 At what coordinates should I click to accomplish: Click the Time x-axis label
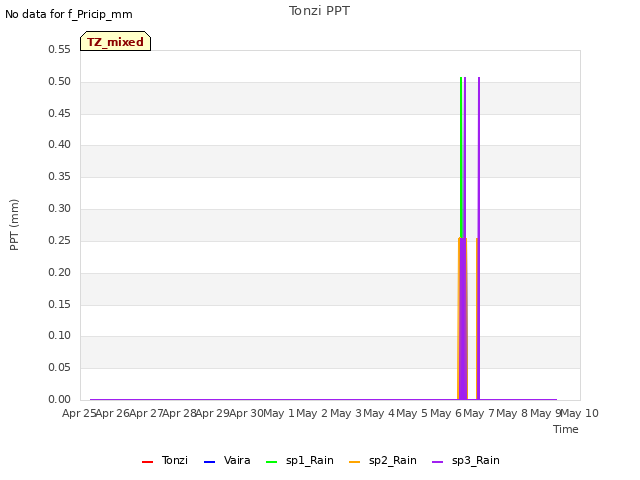566,429
